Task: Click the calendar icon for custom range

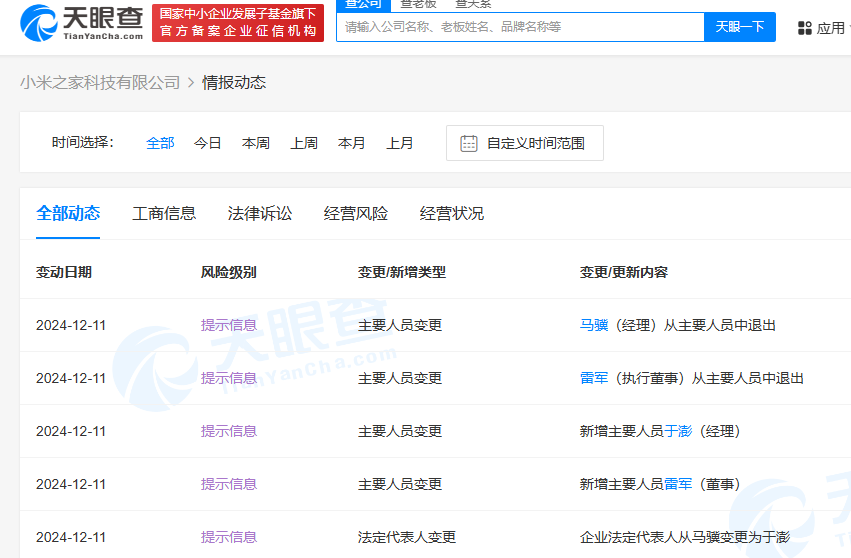Action: (x=468, y=143)
